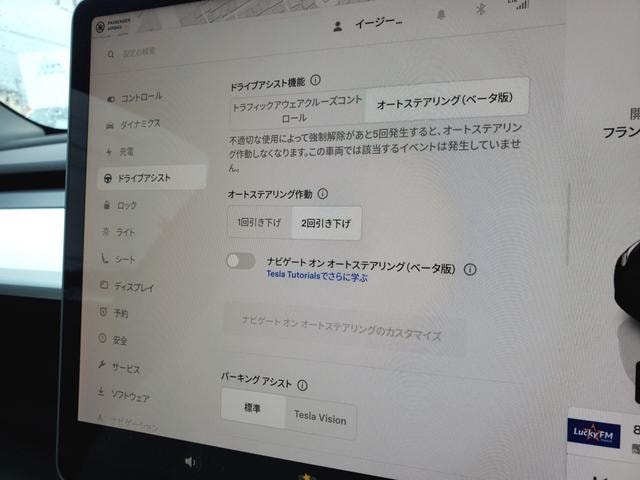Open シート seat settings
This screenshot has height=480, width=640.
[x=118, y=259]
